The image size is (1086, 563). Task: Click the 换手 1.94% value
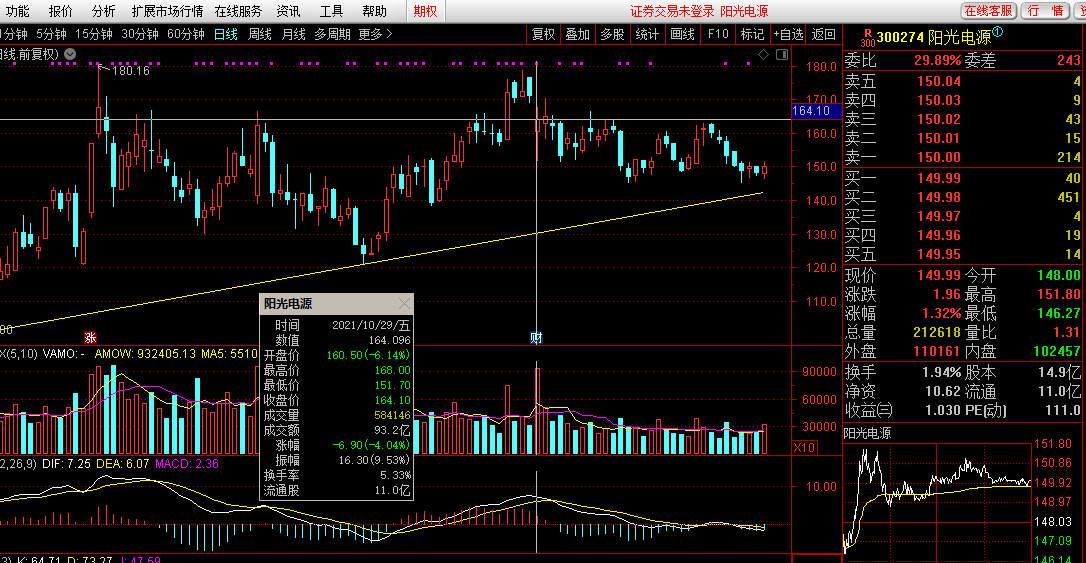click(x=941, y=372)
